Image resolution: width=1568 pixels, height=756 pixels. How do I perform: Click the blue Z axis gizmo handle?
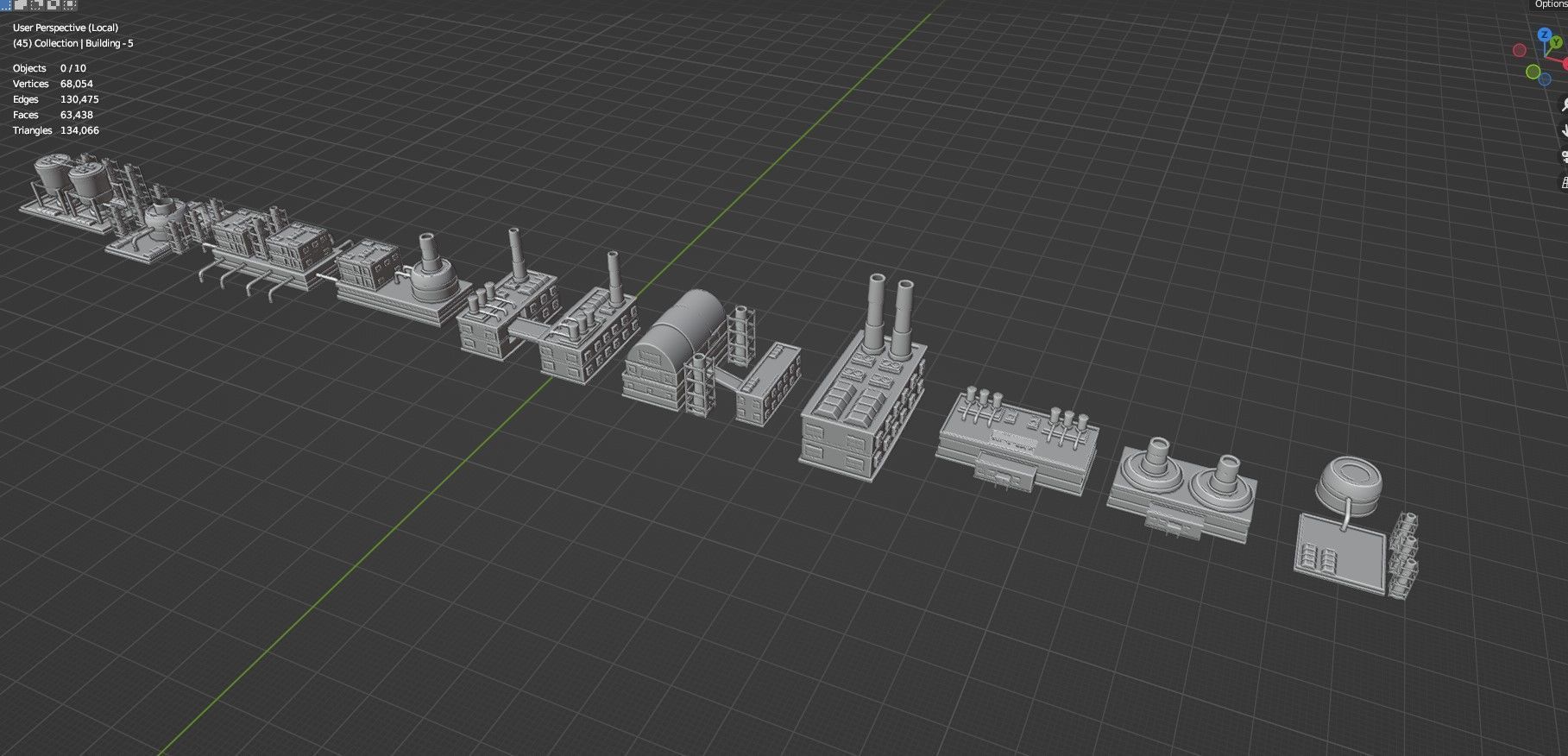pos(1545,35)
